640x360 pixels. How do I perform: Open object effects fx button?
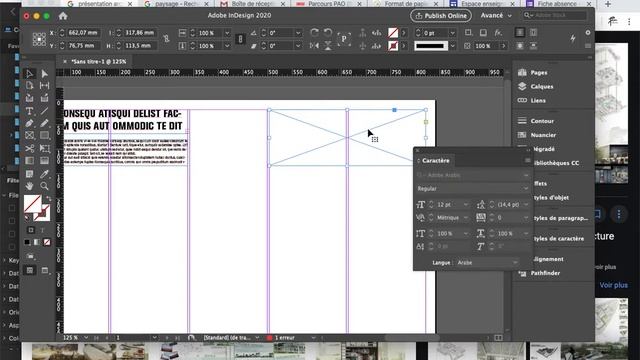[x=498, y=33]
